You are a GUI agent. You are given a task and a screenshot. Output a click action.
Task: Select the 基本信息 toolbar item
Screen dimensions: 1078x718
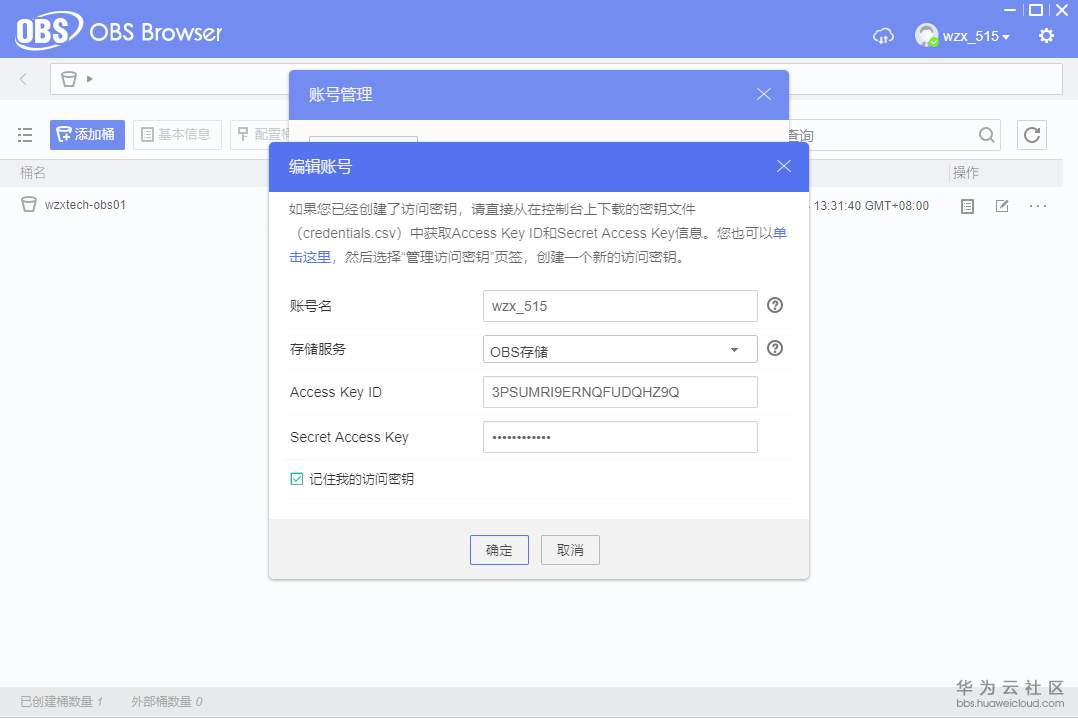pos(176,134)
